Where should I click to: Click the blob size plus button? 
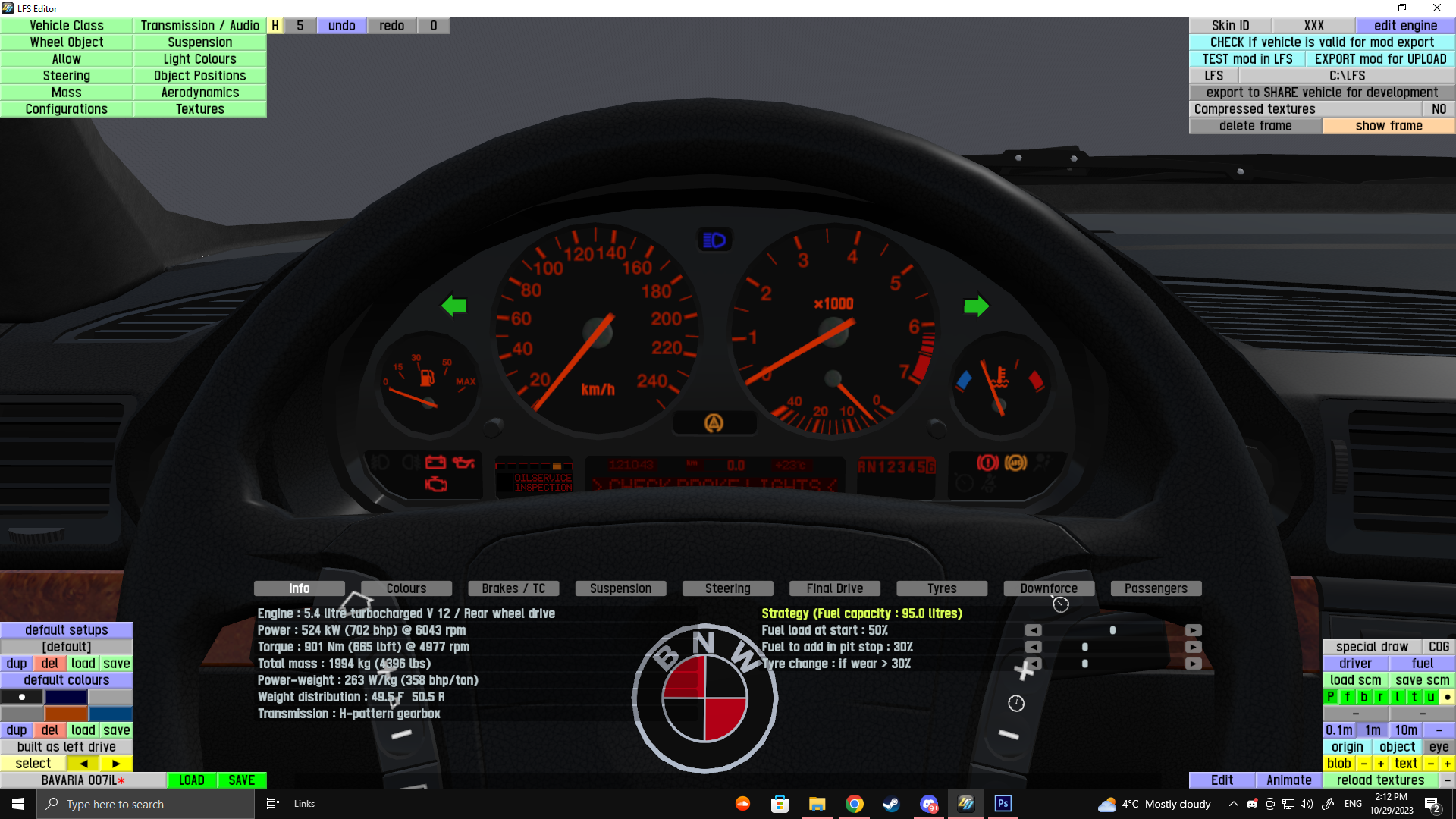coord(1380,764)
